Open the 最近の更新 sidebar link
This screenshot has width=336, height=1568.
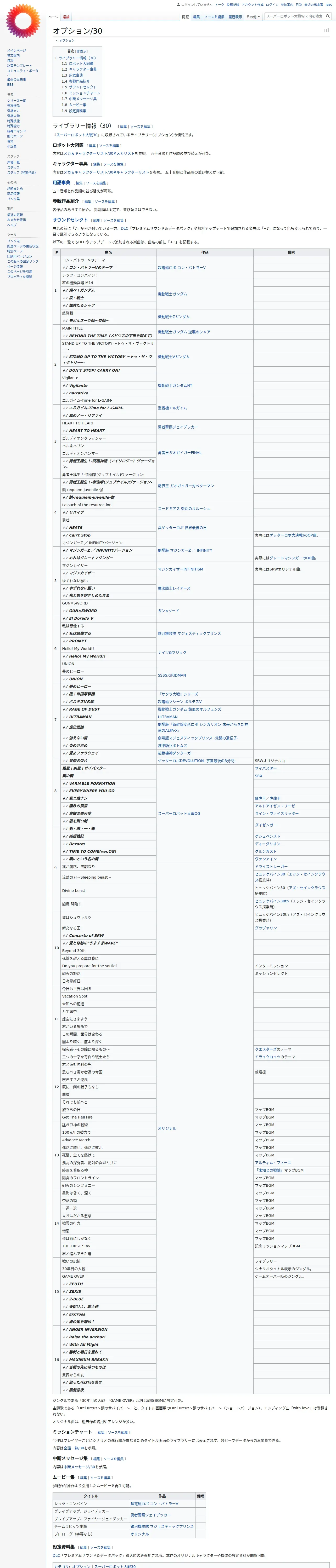(15, 215)
